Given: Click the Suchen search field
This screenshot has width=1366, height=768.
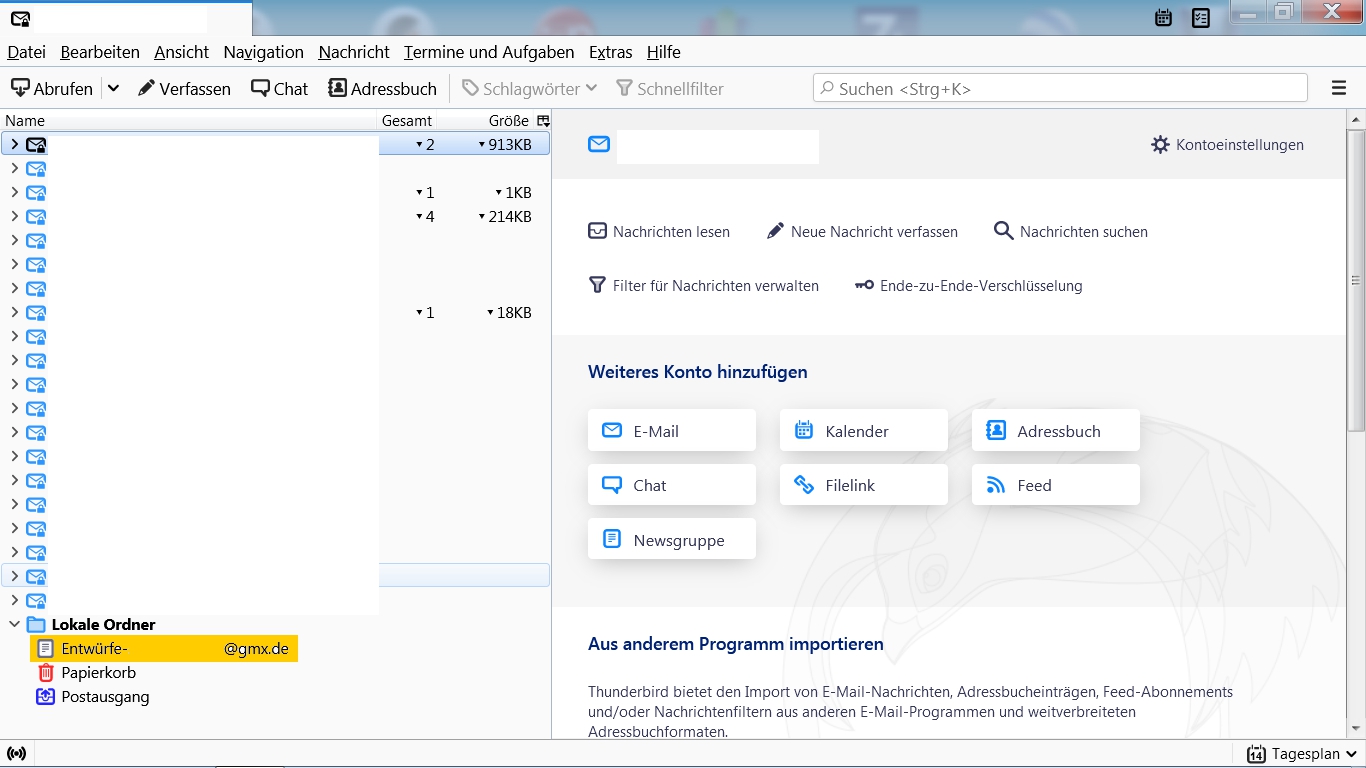Looking at the screenshot, I should click(x=1060, y=88).
